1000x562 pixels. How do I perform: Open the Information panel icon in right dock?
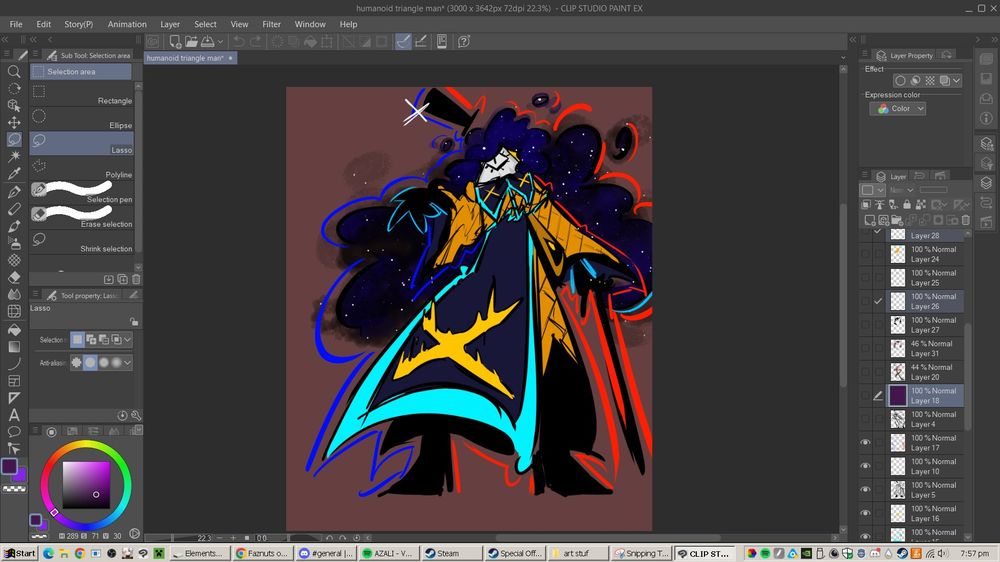pyautogui.click(x=986, y=118)
